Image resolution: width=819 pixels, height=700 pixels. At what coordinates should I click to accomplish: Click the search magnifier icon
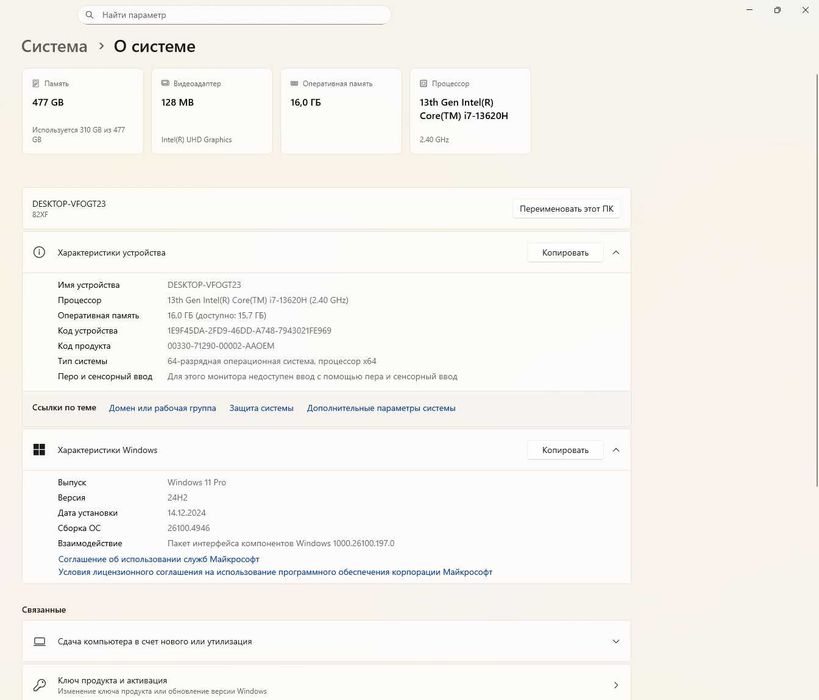89,15
